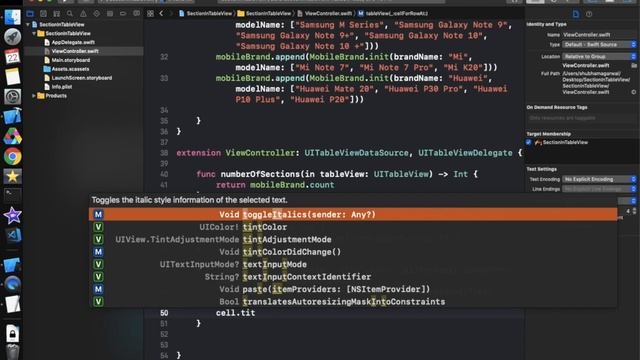This screenshot has height=360, width=640.
Task: Open Google Chrome from the Dock
Action: pyautogui.click(x=12, y=156)
